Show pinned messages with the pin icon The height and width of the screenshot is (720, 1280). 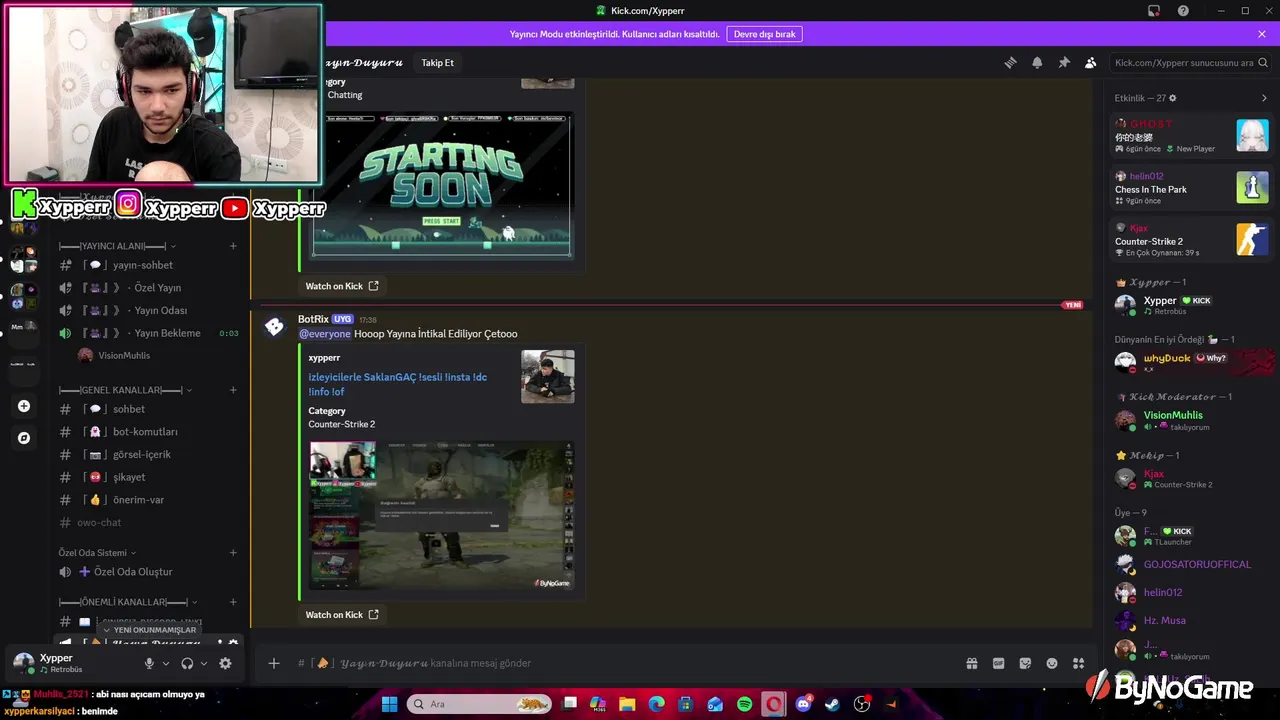(x=1064, y=63)
